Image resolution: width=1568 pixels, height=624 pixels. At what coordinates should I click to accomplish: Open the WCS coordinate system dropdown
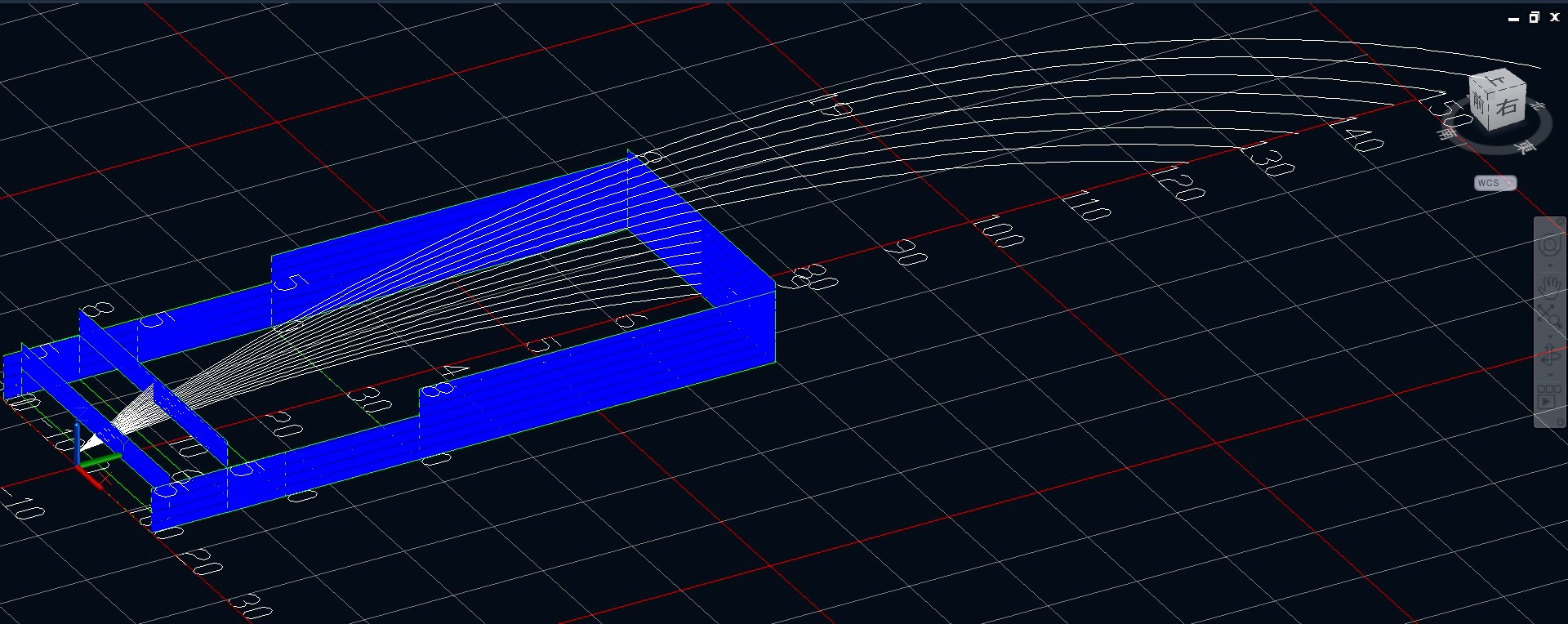(1494, 183)
